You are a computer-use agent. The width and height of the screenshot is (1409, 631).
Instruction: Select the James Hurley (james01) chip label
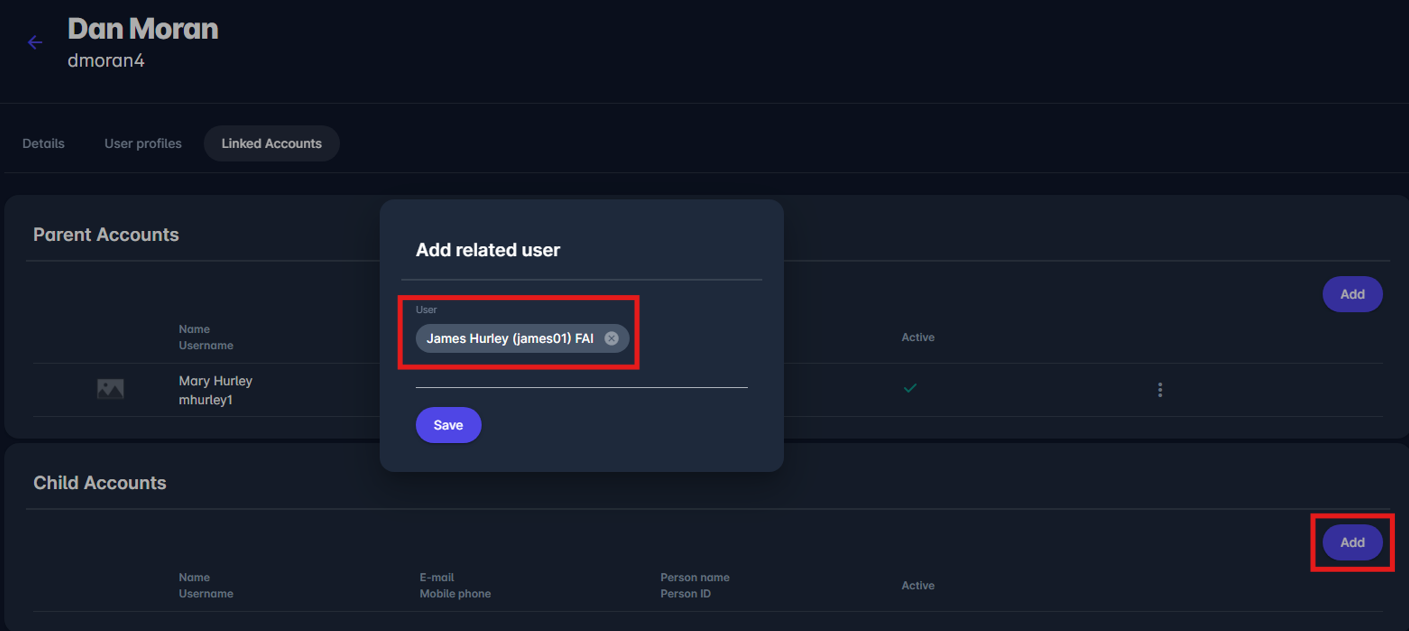coord(509,339)
